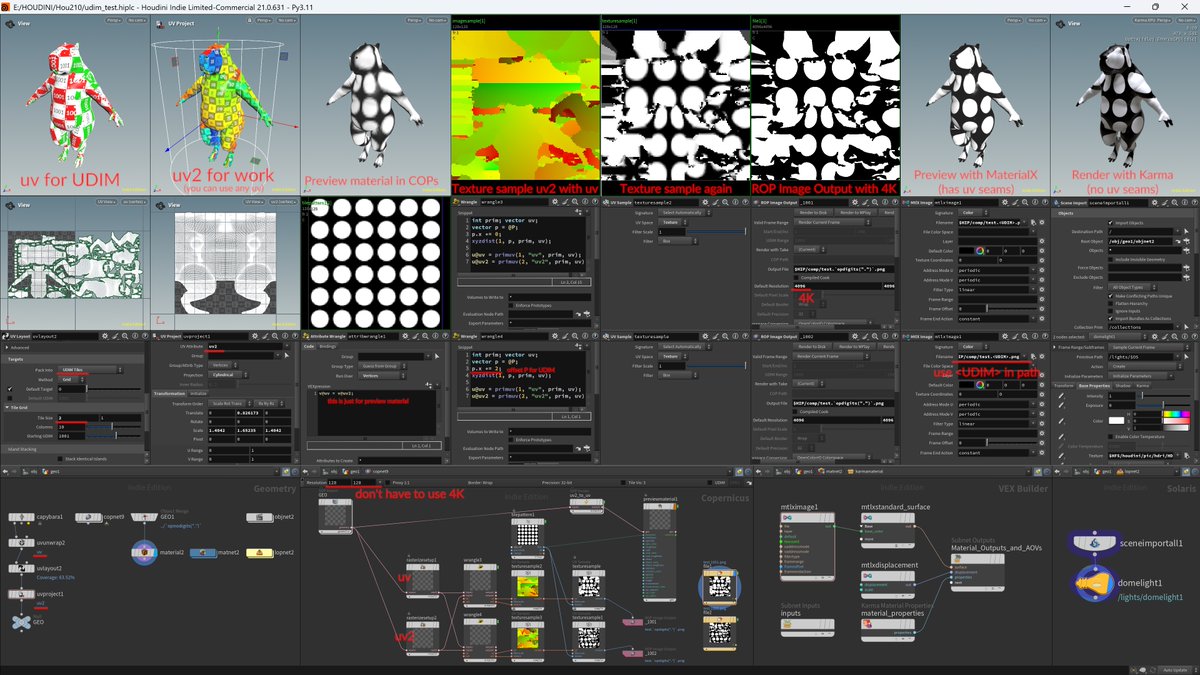Select the uvunwrap2 node

(21, 542)
